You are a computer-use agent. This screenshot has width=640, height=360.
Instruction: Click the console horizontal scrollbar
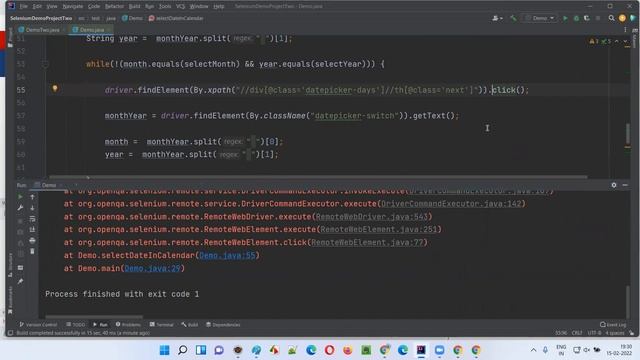coord(94,317)
